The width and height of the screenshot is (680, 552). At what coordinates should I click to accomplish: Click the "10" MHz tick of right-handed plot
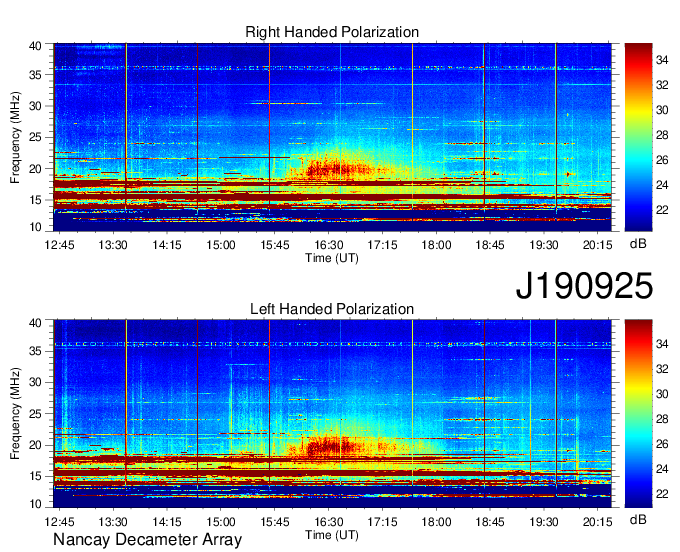pyautogui.click(x=36, y=227)
